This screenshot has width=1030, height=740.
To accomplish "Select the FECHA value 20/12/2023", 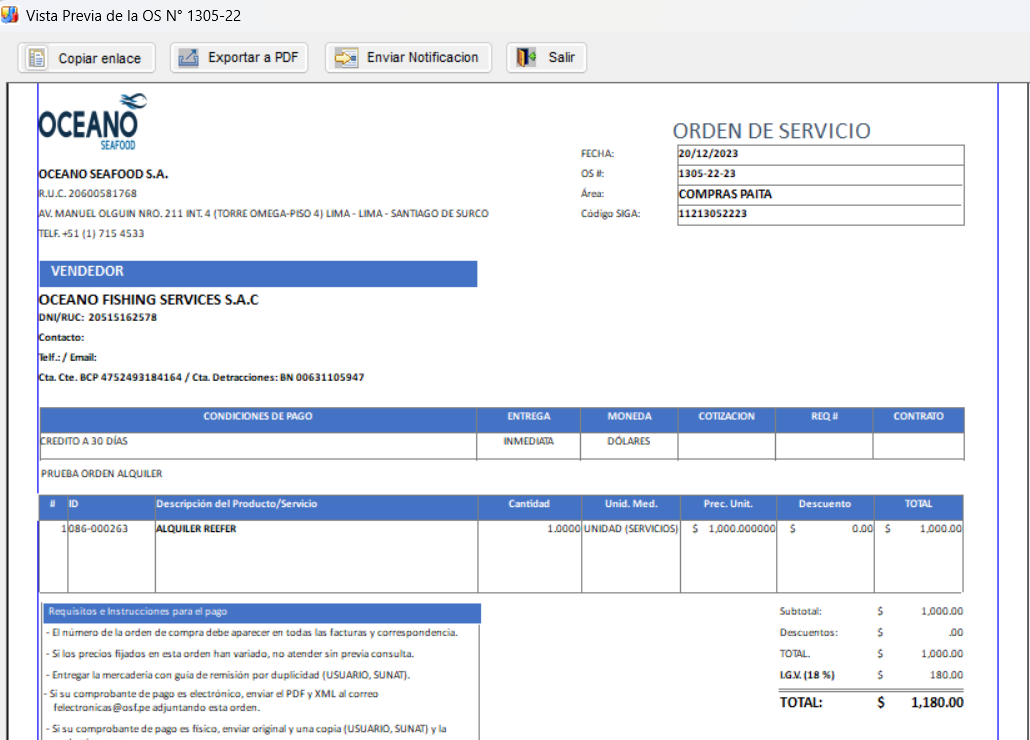I will click(708, 154).
